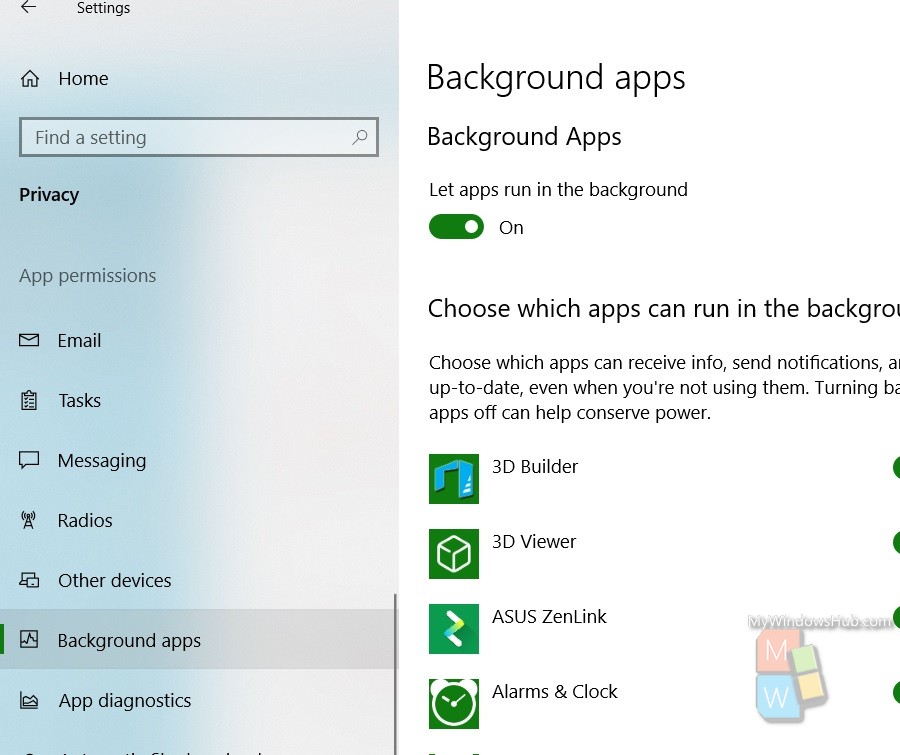Viewport: 900px width, 755px height.
Task: Click the Radios antenna icon
Action: pos(28,520)
